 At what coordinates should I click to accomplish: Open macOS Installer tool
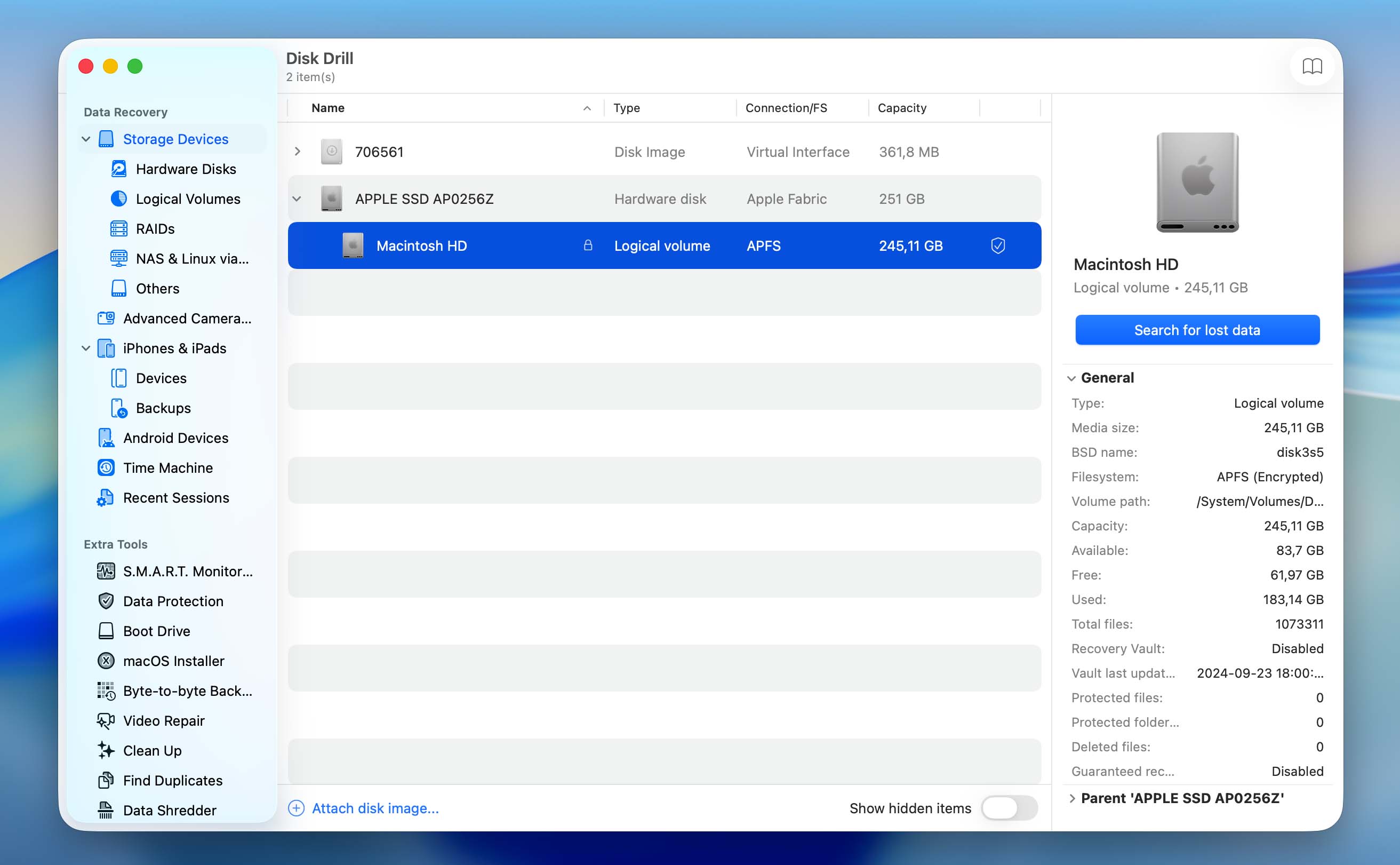tap(173, 661)
